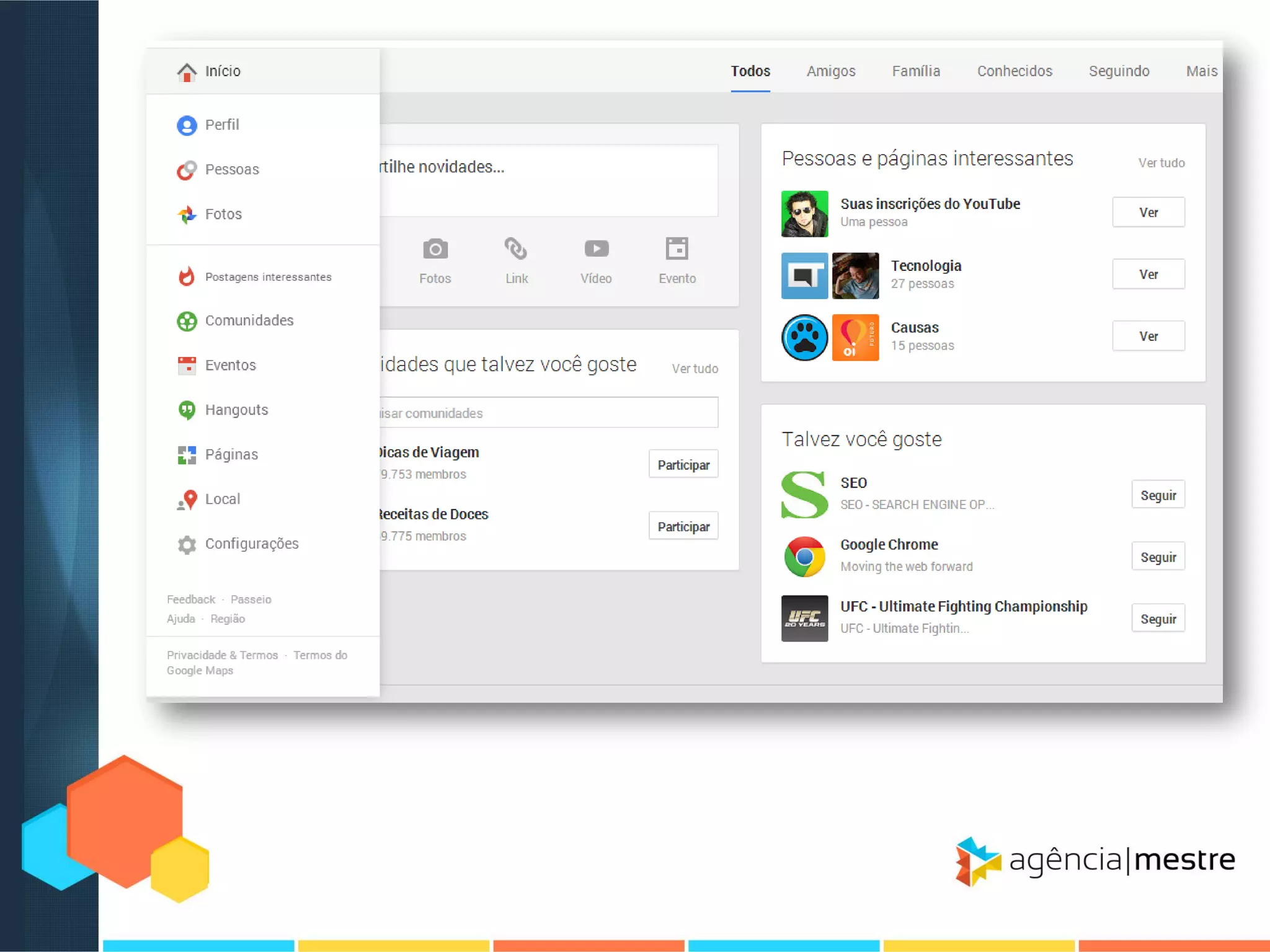Click Ver button for Tecnologia
This screenshot has height=952, width=1270.
coord(1148,275)
